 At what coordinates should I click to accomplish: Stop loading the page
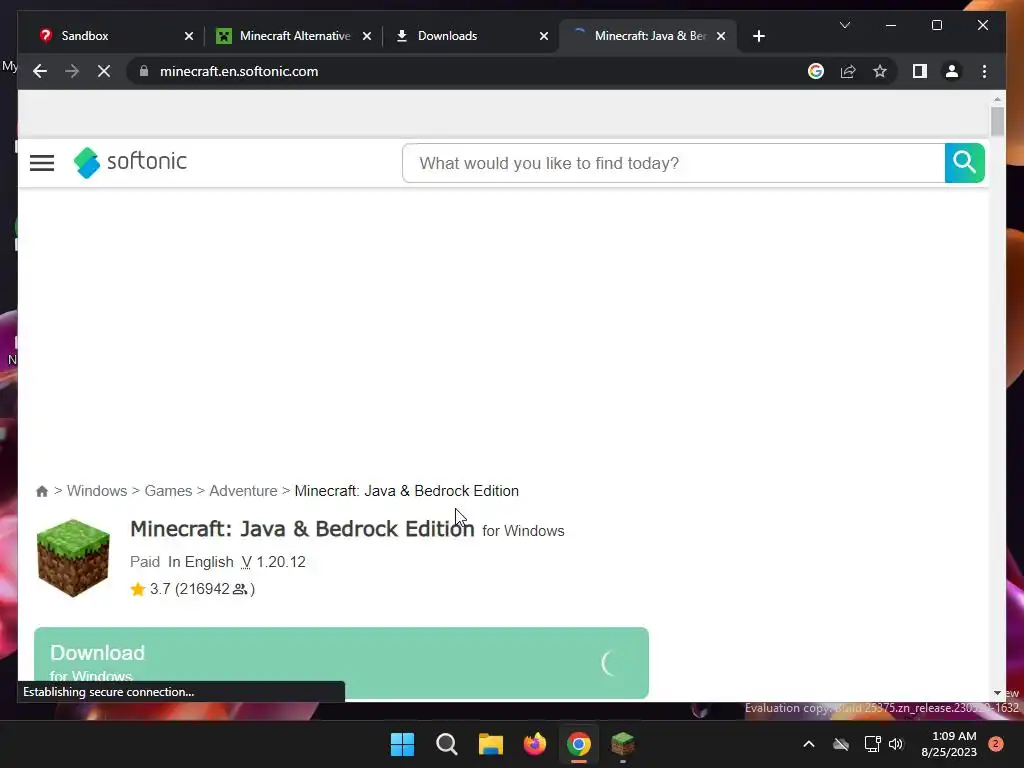click(104, 71)
